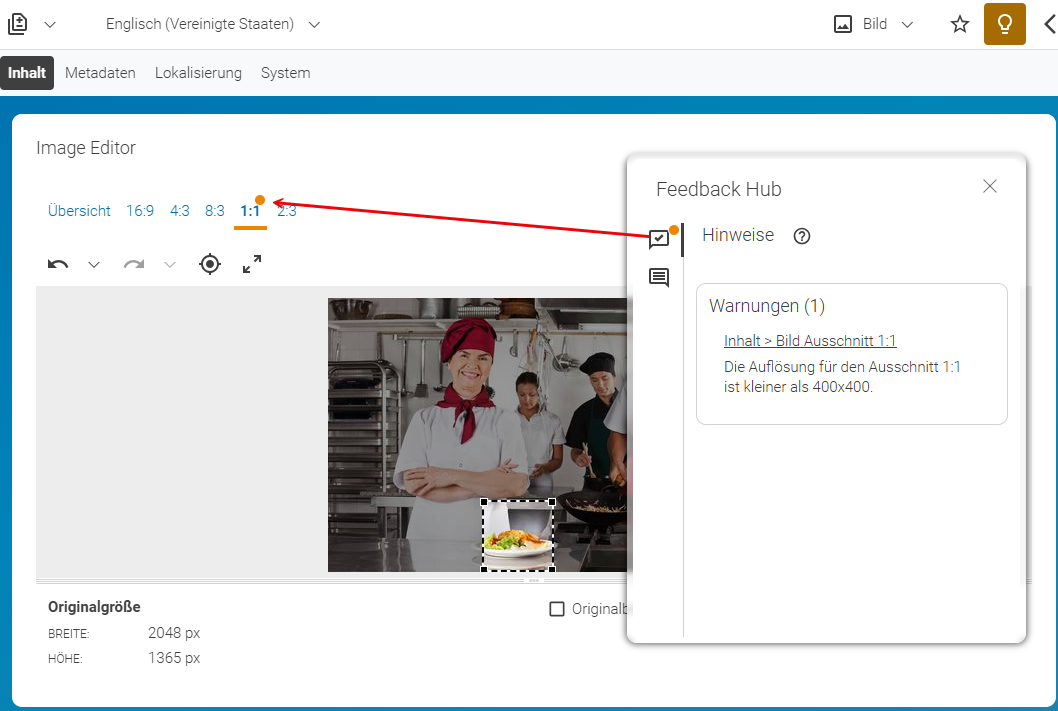Open the Hinweise feedback icon tab
The image size is (1058, 711).
(659, 239)
